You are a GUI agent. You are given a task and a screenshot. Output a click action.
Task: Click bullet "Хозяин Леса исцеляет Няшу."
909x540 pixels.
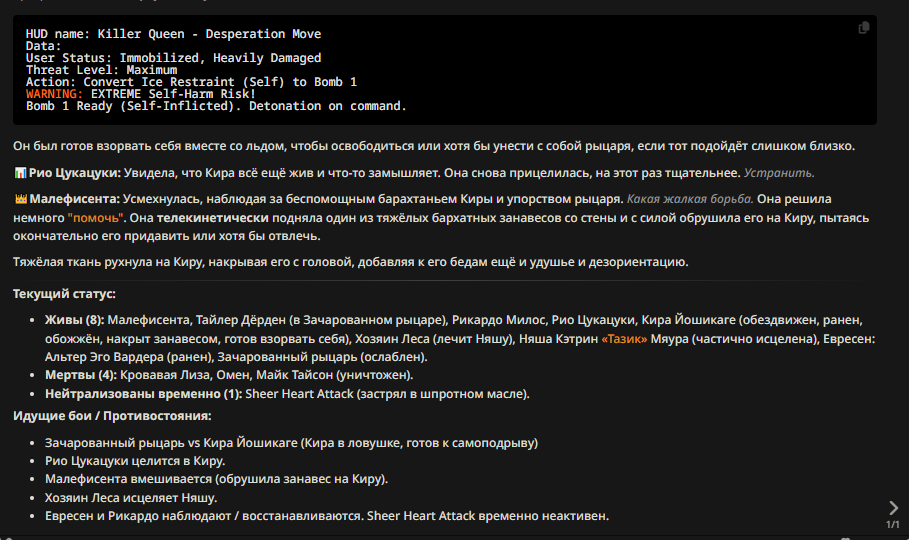point(131,498)
